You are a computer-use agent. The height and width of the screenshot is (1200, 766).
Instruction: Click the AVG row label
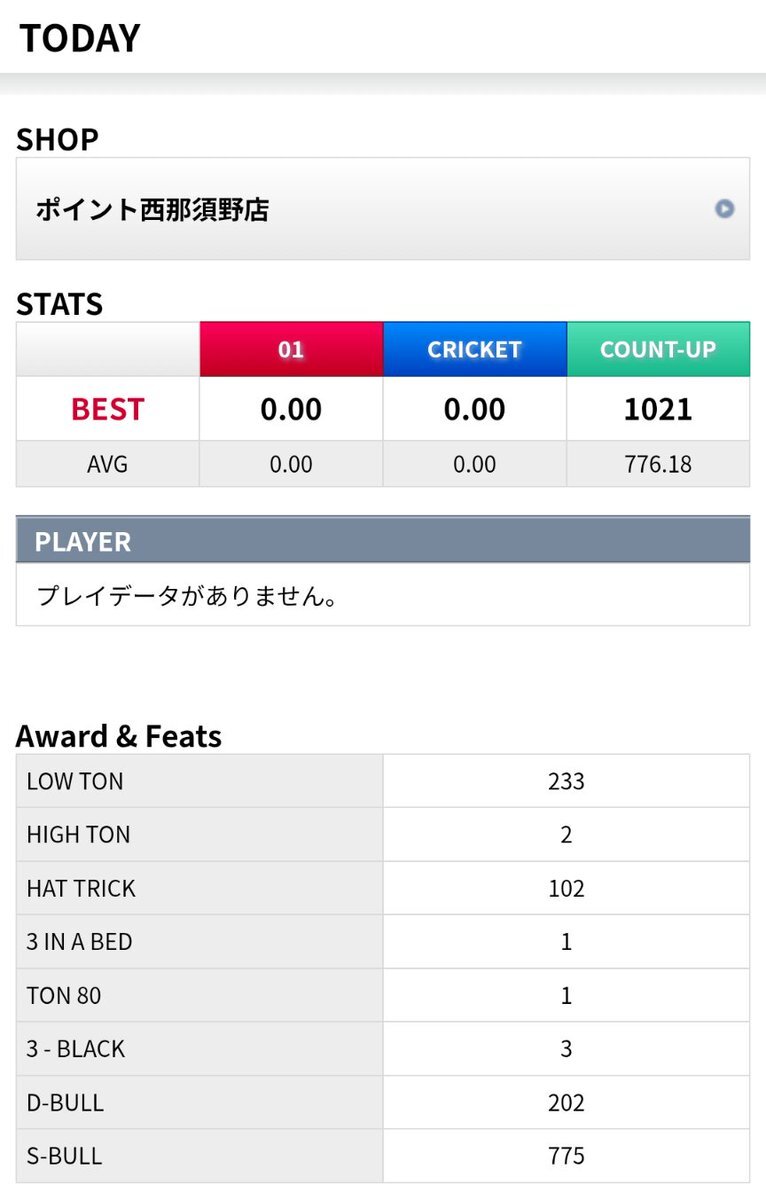(107, 464)
